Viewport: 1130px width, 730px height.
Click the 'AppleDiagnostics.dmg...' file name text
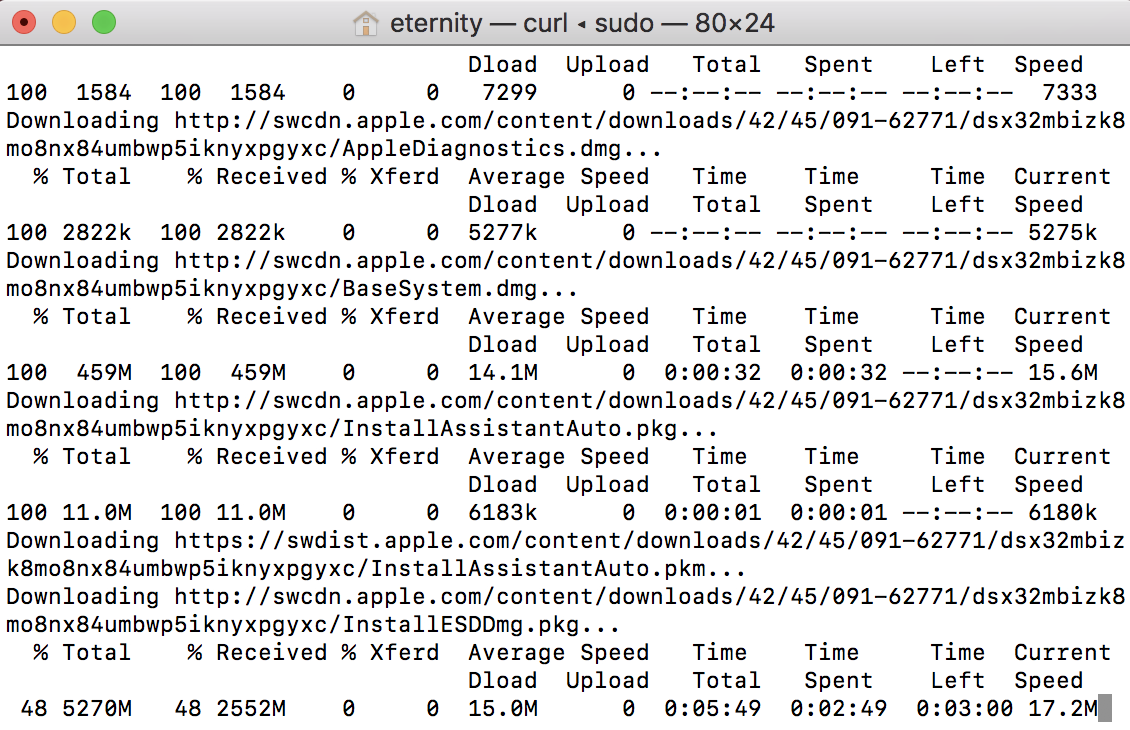click(x=502, y=148)
